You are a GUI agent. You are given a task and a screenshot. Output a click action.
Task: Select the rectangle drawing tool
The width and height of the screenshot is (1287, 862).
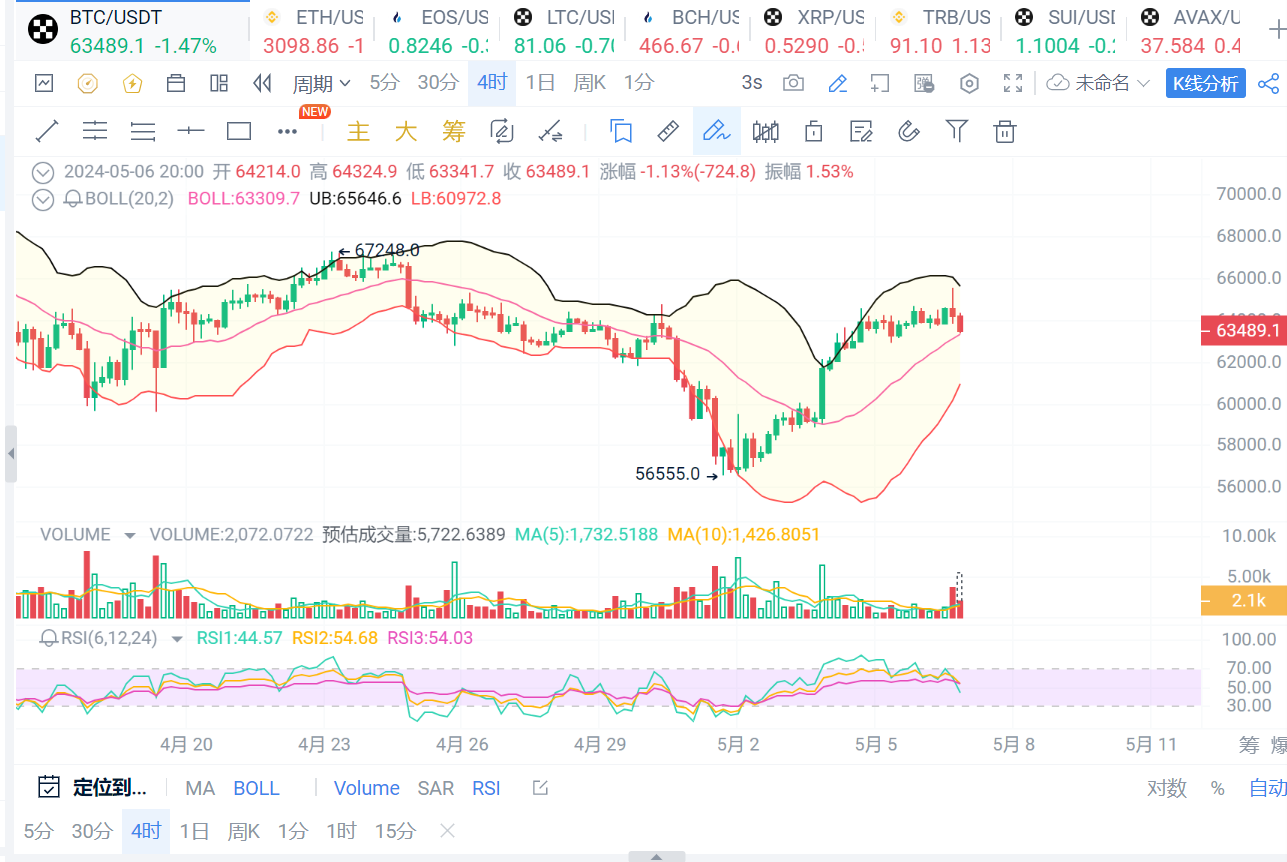(239, 131)
